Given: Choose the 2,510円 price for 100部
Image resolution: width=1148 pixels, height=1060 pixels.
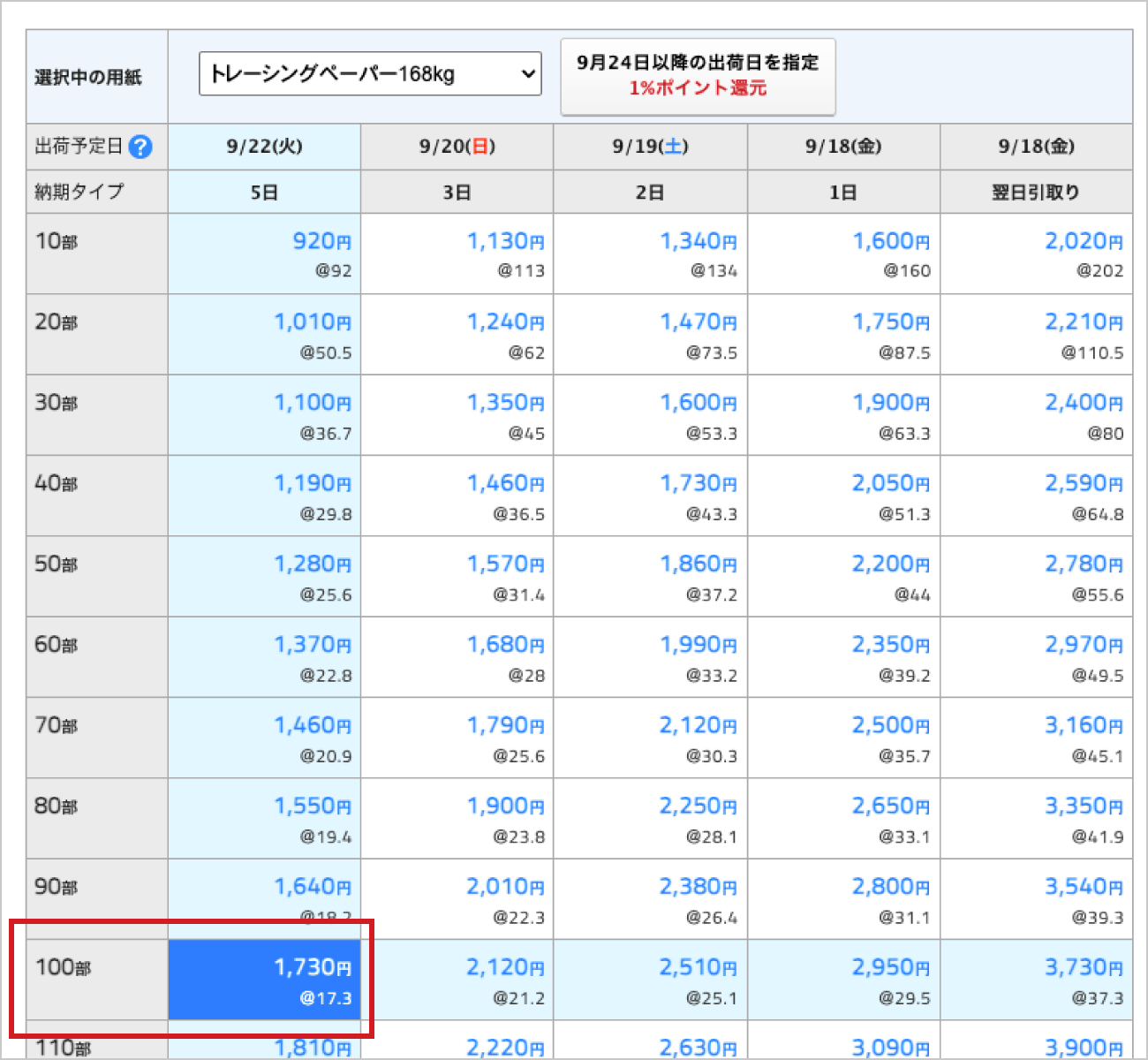Looking at the screenshot, I should [651, 980].
